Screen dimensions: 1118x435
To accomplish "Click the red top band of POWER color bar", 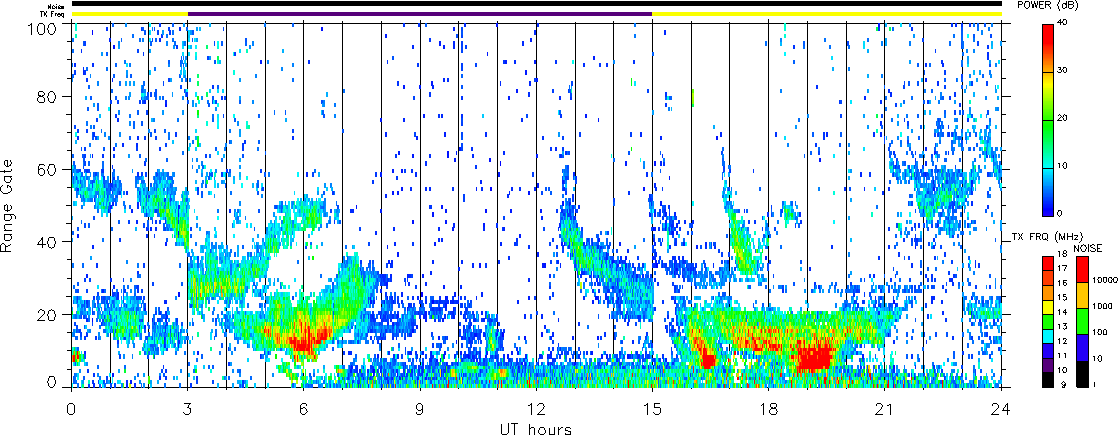I will pyautogui.click(x=1048, y=48).
